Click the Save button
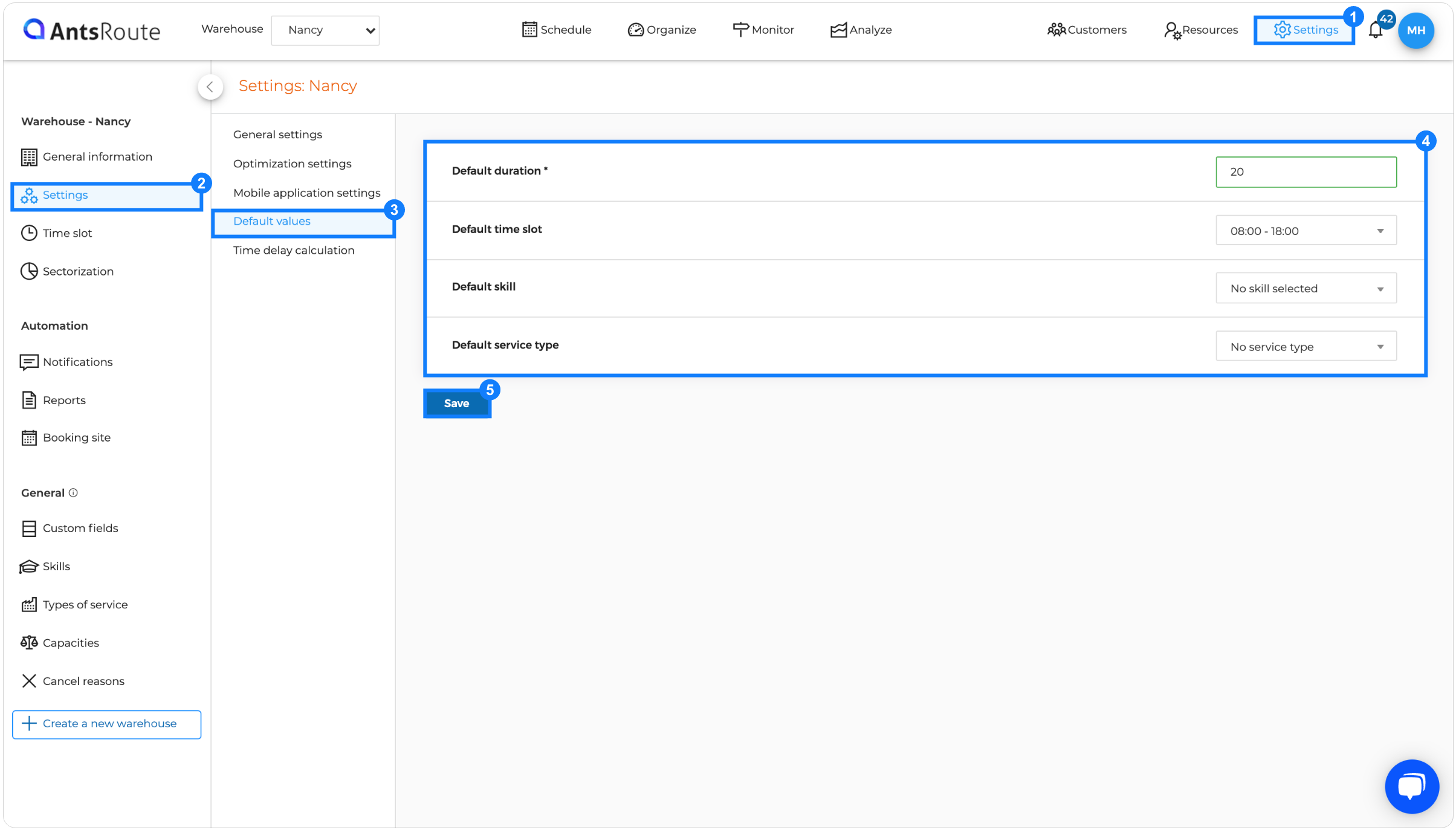1456x830 pixels. point(457,403)
